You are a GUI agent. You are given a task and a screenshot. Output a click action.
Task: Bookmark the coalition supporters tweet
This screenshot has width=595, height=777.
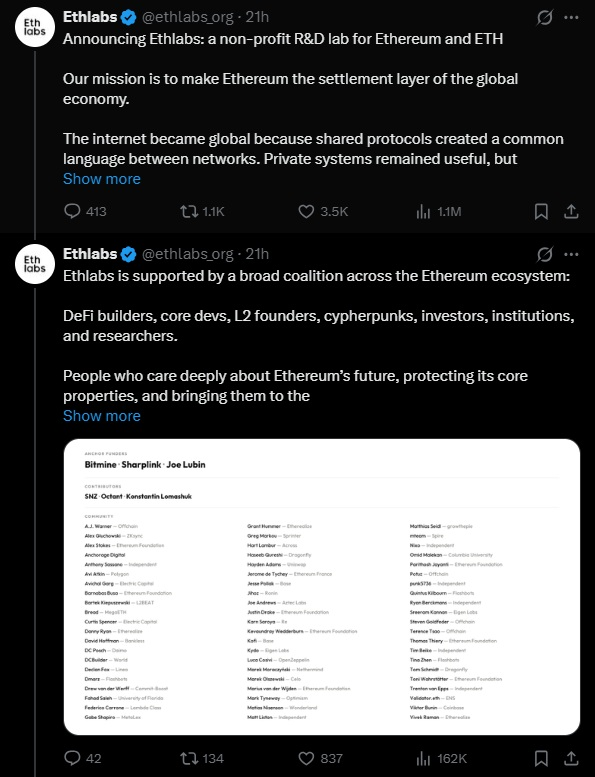click(541, 758)
